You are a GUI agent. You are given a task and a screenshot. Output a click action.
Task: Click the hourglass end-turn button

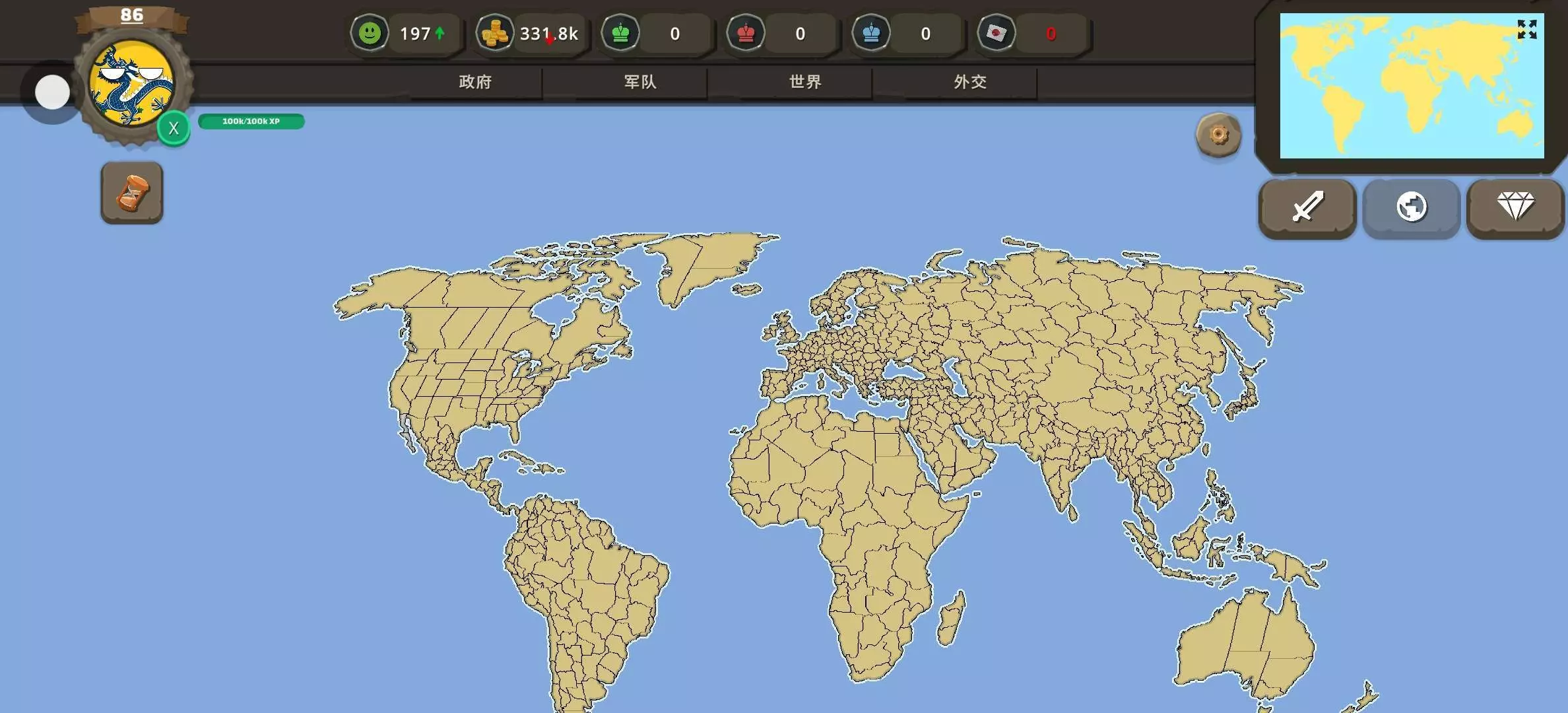(x=132, y=193)
